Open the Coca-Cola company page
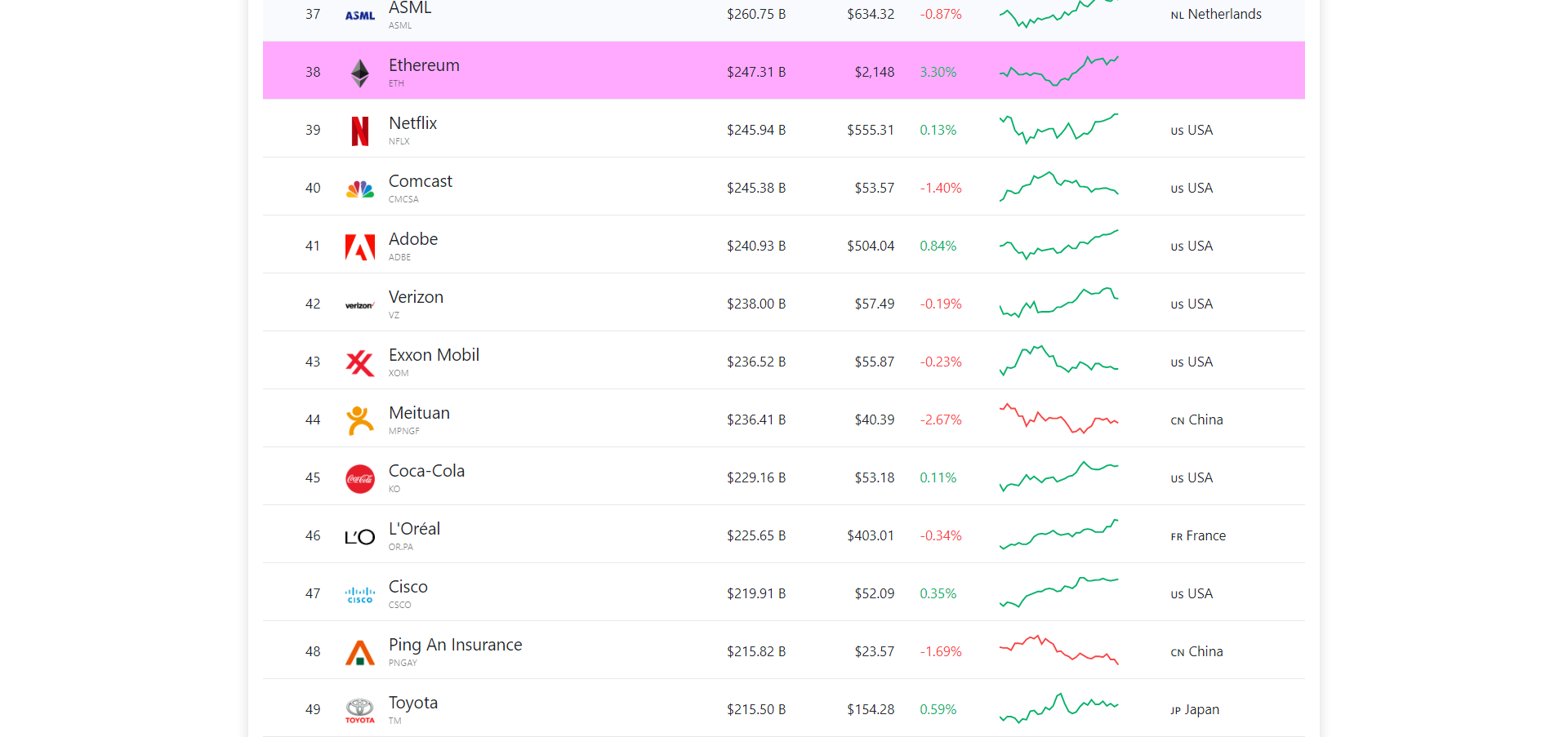1568x737 pixels. pos(426,471)
